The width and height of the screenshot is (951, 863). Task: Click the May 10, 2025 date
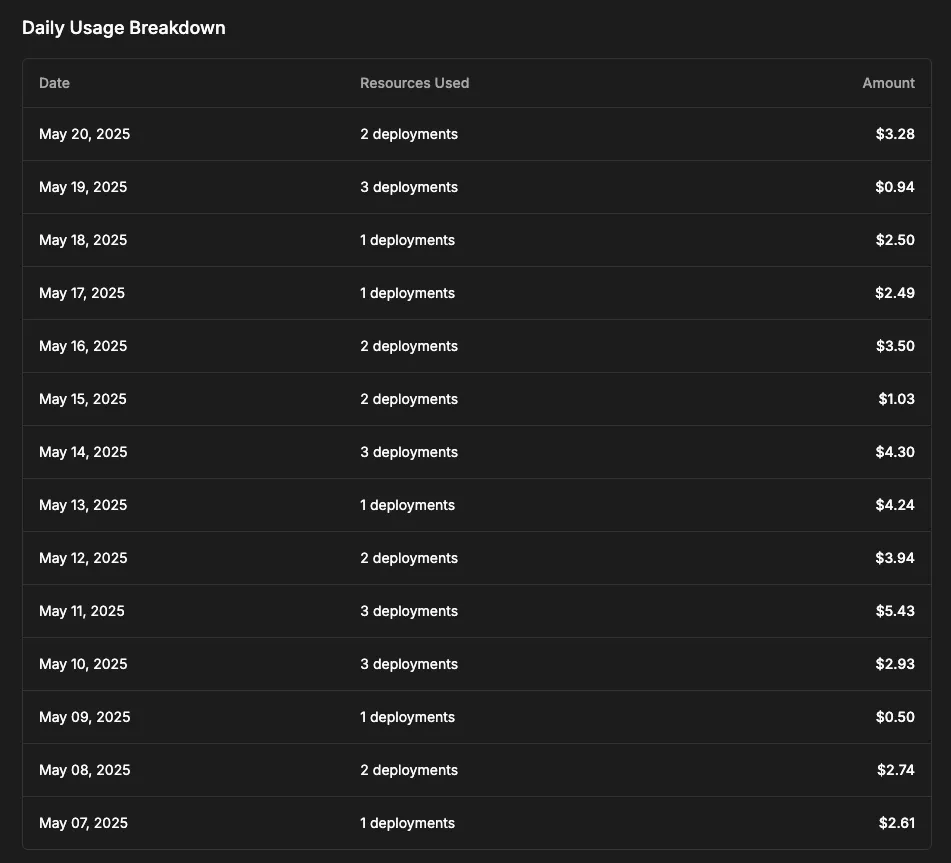pyautogui.click(x=83, y=664)
